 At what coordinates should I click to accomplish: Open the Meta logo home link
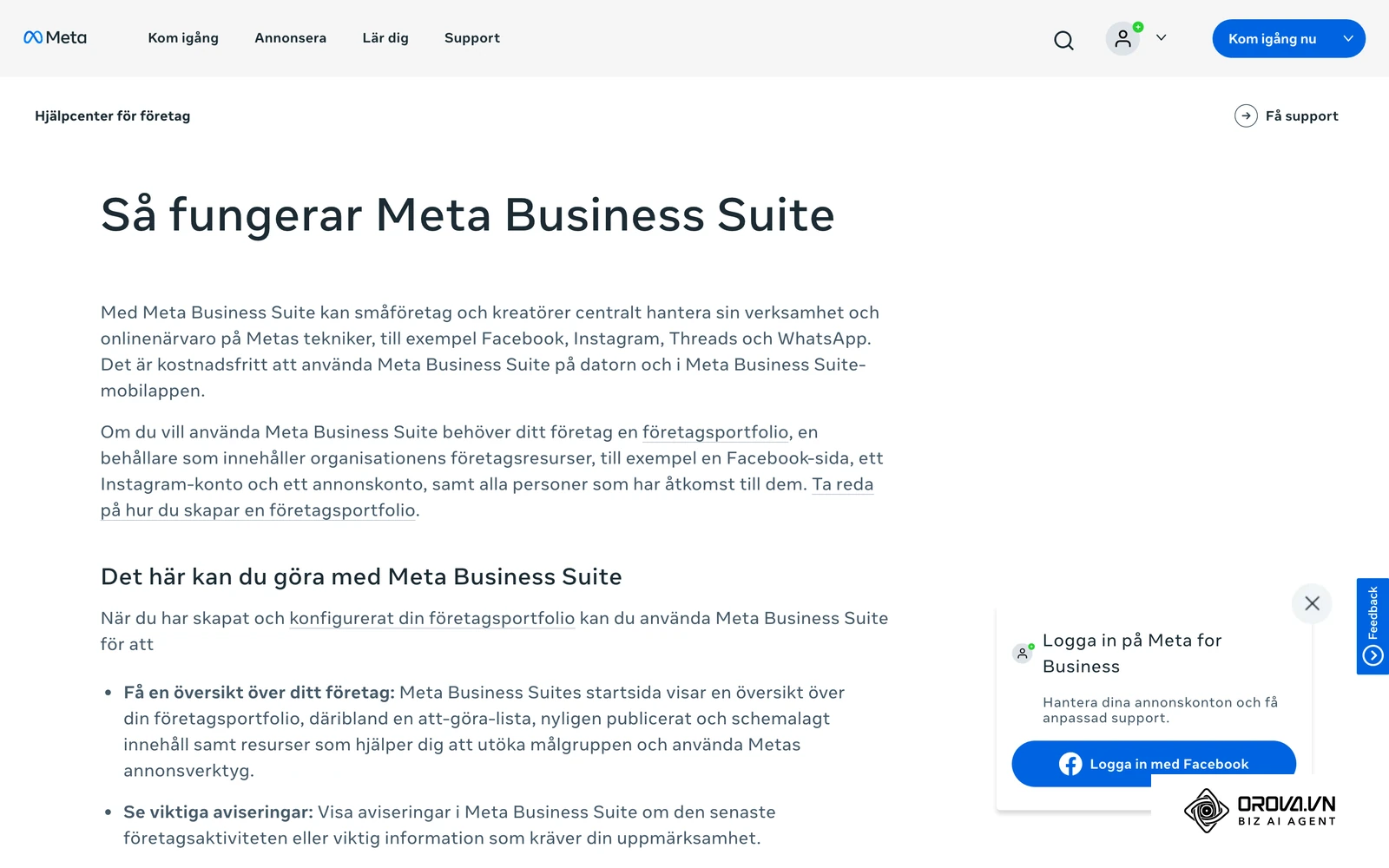55,37
